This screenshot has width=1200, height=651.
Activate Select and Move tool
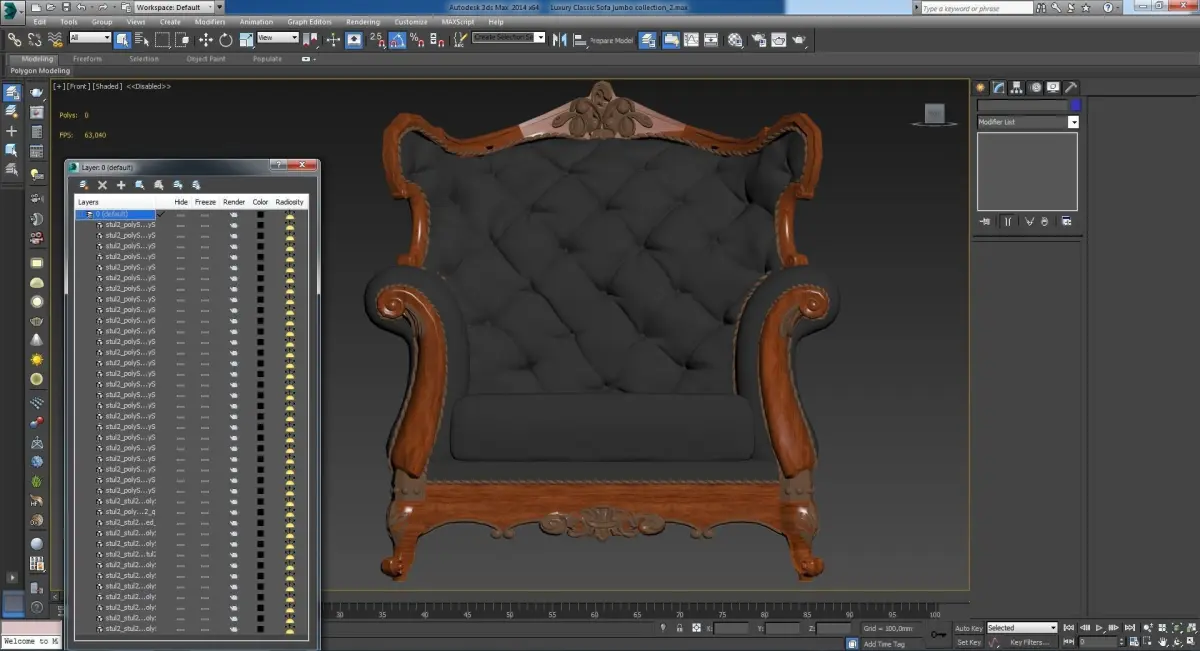click(x=206, y=40)
